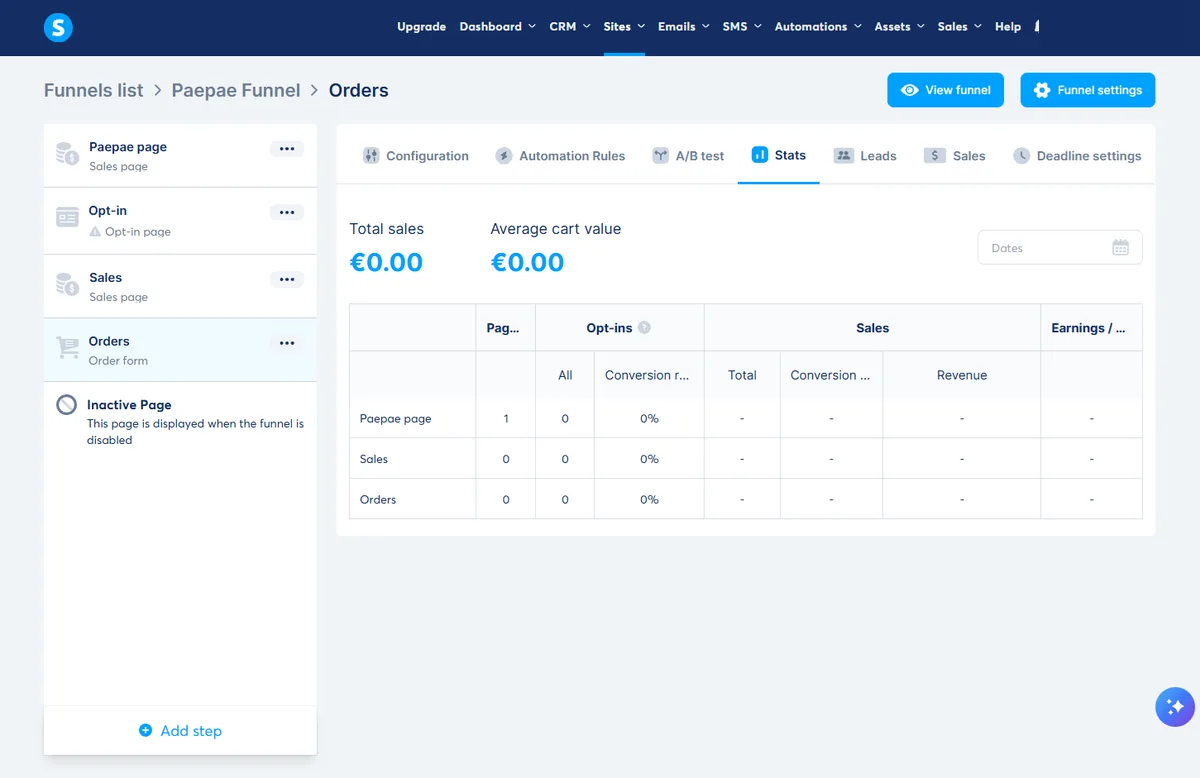This screenshot has height=778, width=1200.
Task: Open the Upgrade menu item
Action: tap(421, 27)
